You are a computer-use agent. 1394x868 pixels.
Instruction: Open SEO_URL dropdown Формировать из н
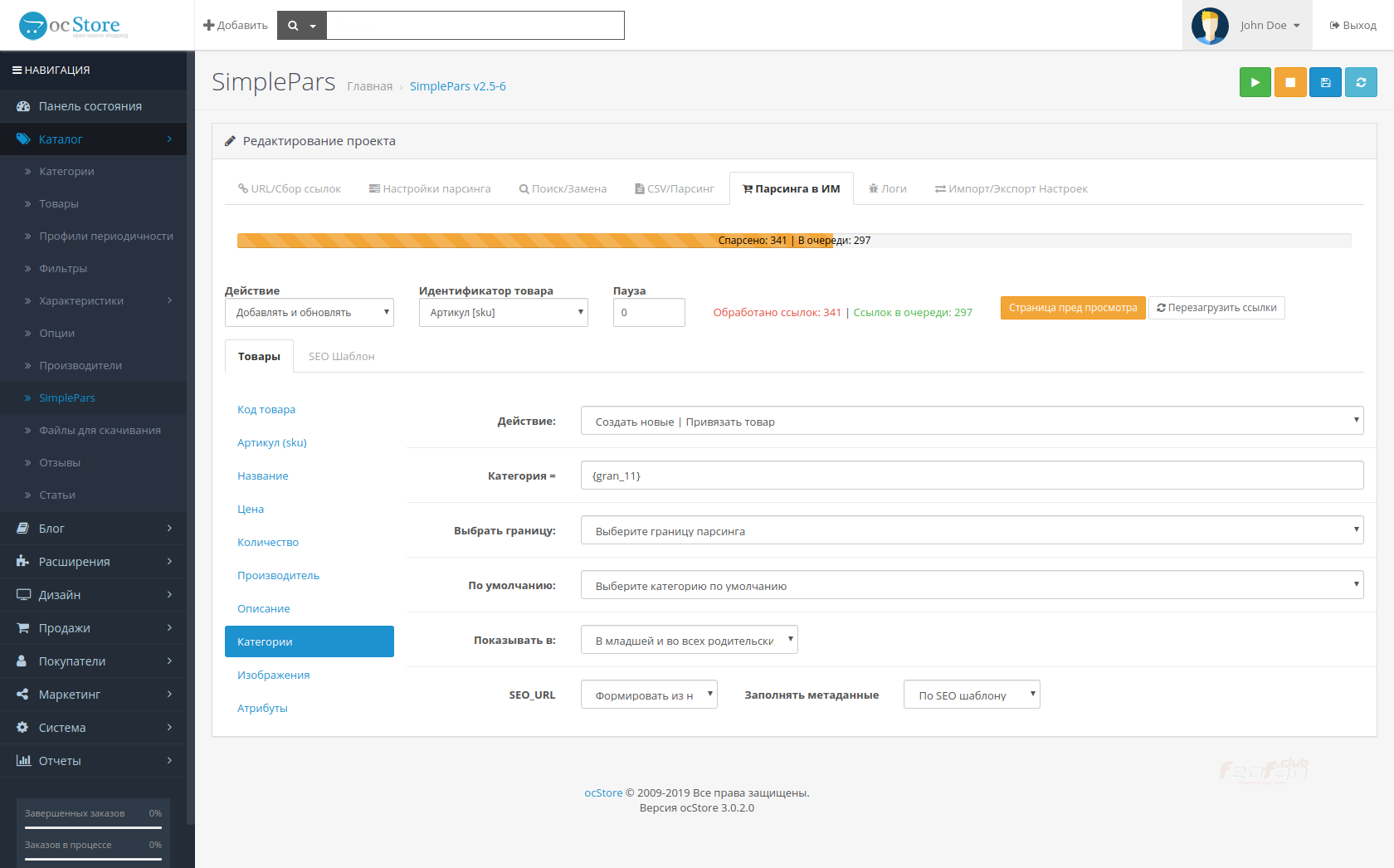point(649,695)
